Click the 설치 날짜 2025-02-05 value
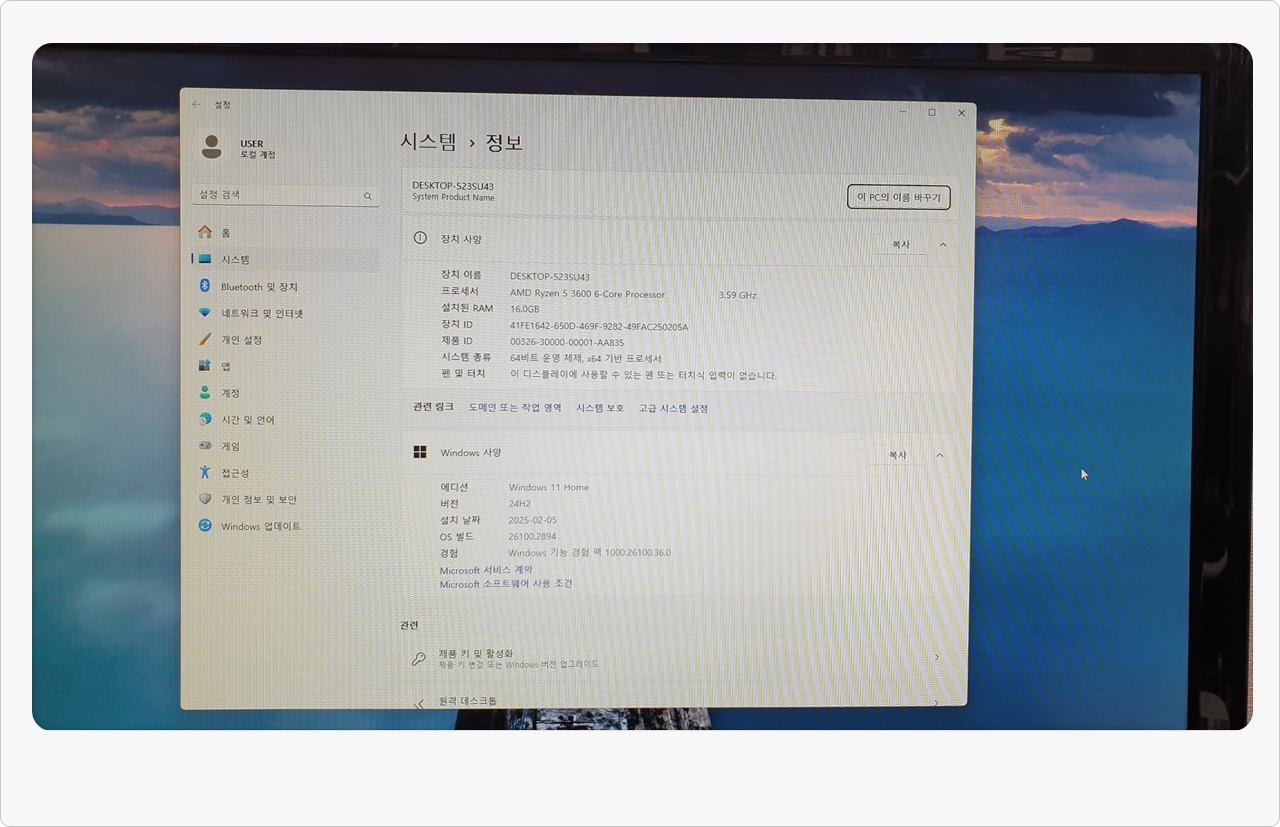The height and width of the screenshot is (827, 1280). (533, 520)
